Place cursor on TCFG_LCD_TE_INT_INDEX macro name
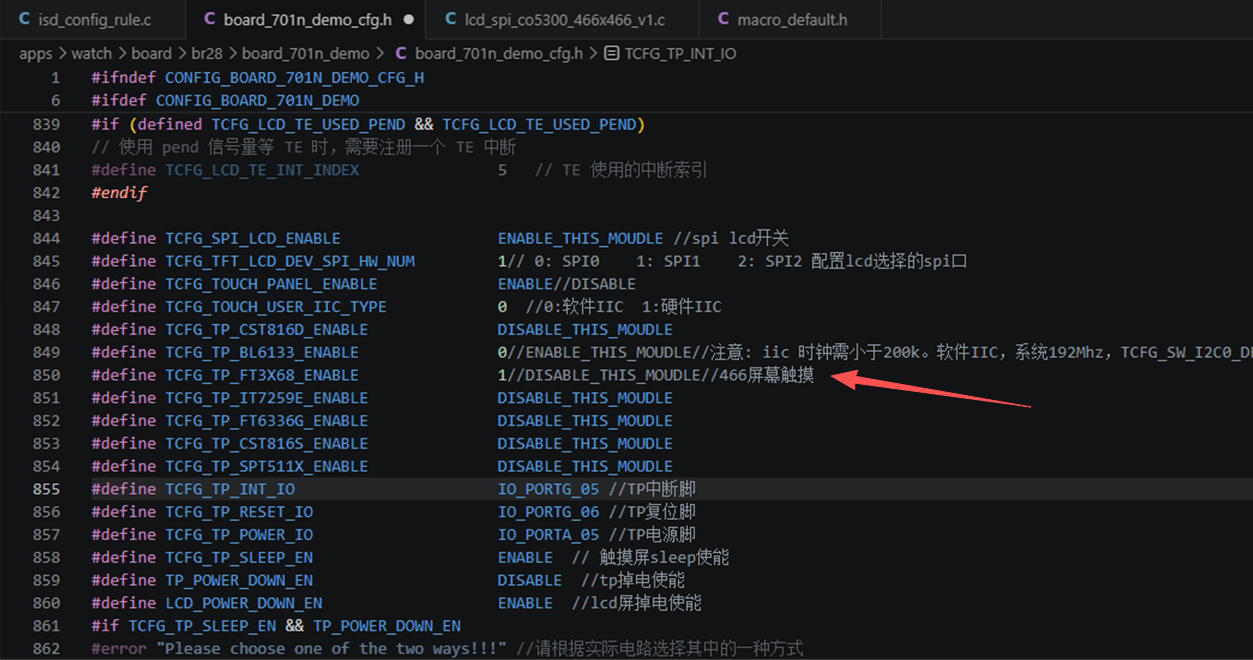The image size is (1253, 660). pos(262,170)
